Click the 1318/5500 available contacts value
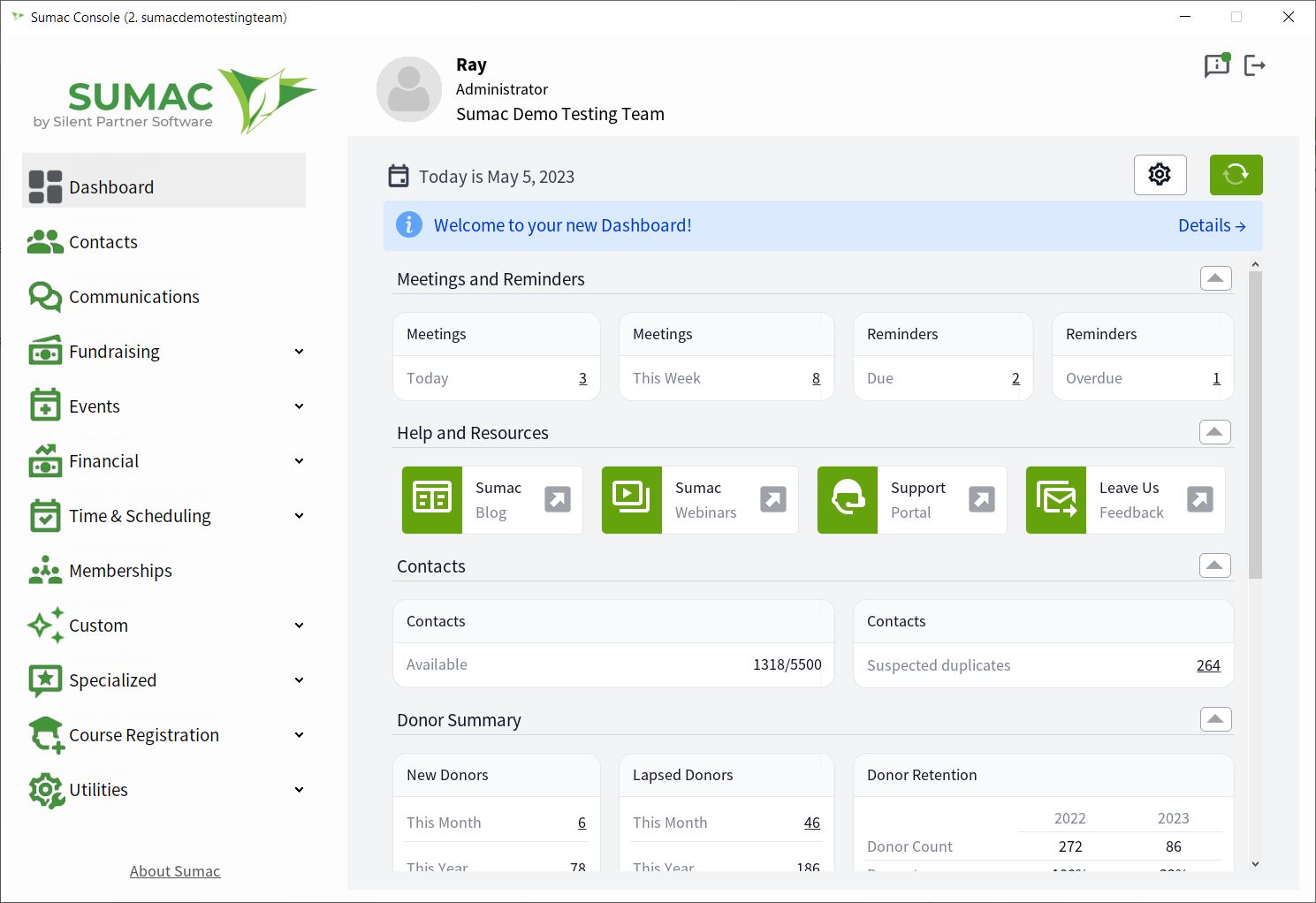1316x903 pixels. point(787,664)
